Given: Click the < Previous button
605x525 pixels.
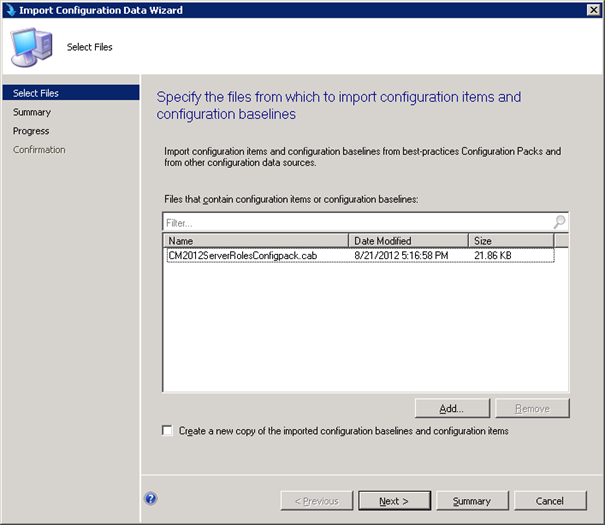Looking at the screenshot, I should coord(317,501).
